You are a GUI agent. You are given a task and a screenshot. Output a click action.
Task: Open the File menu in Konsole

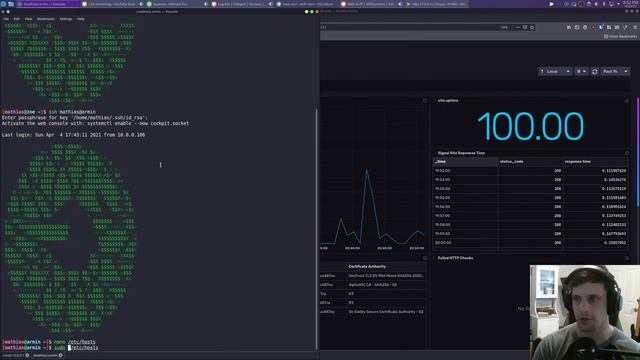tap(6, 19)
